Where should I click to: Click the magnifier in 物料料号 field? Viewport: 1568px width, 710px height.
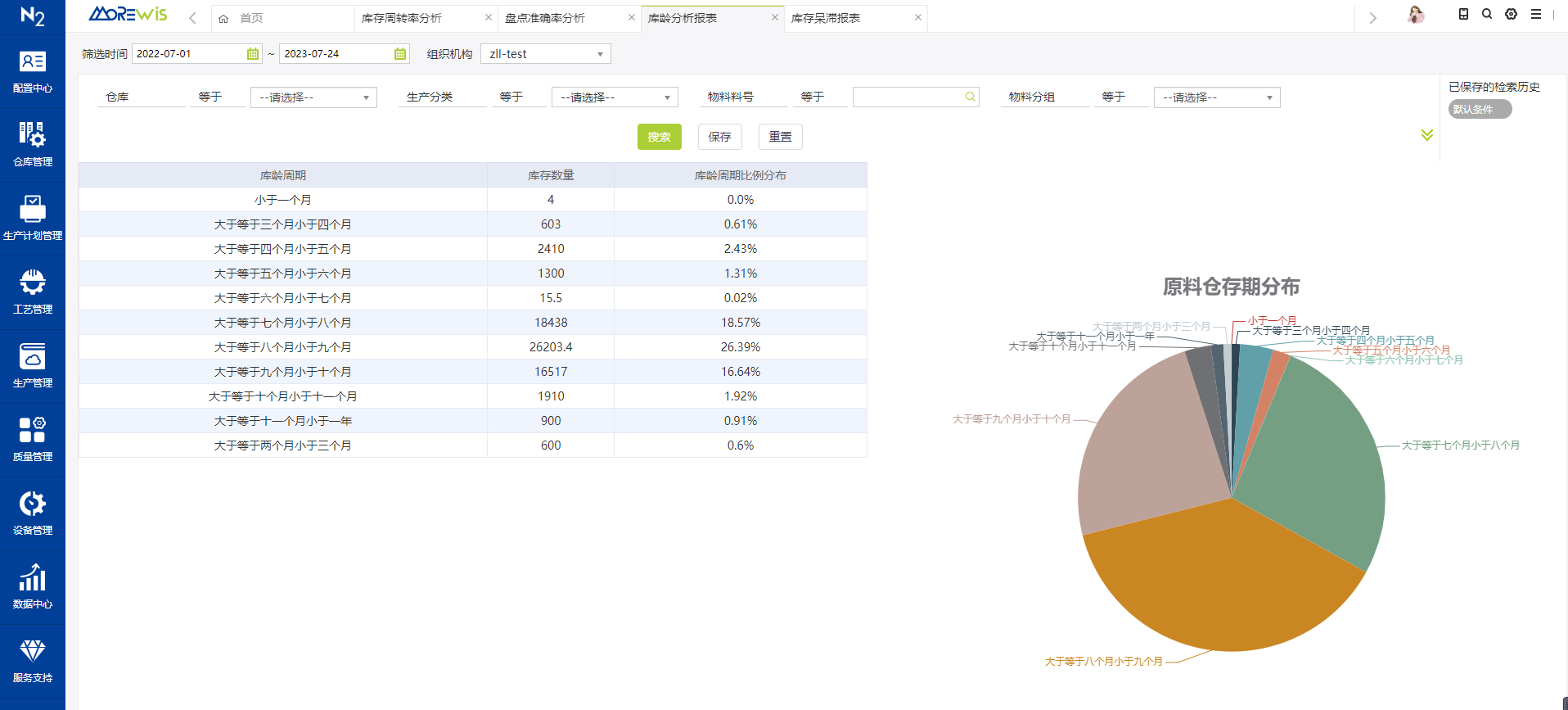coord(970,97)
